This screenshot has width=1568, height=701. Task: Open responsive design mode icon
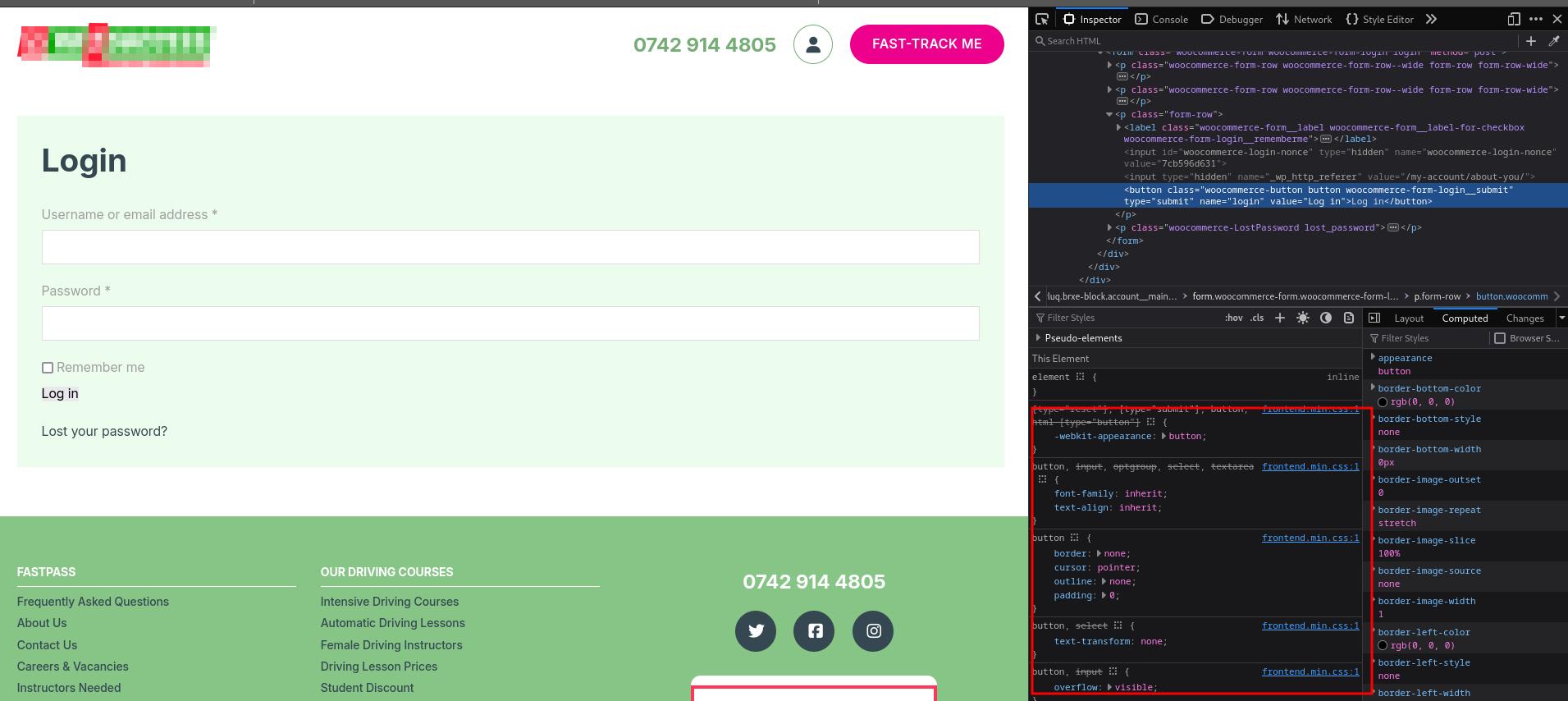1514,19
